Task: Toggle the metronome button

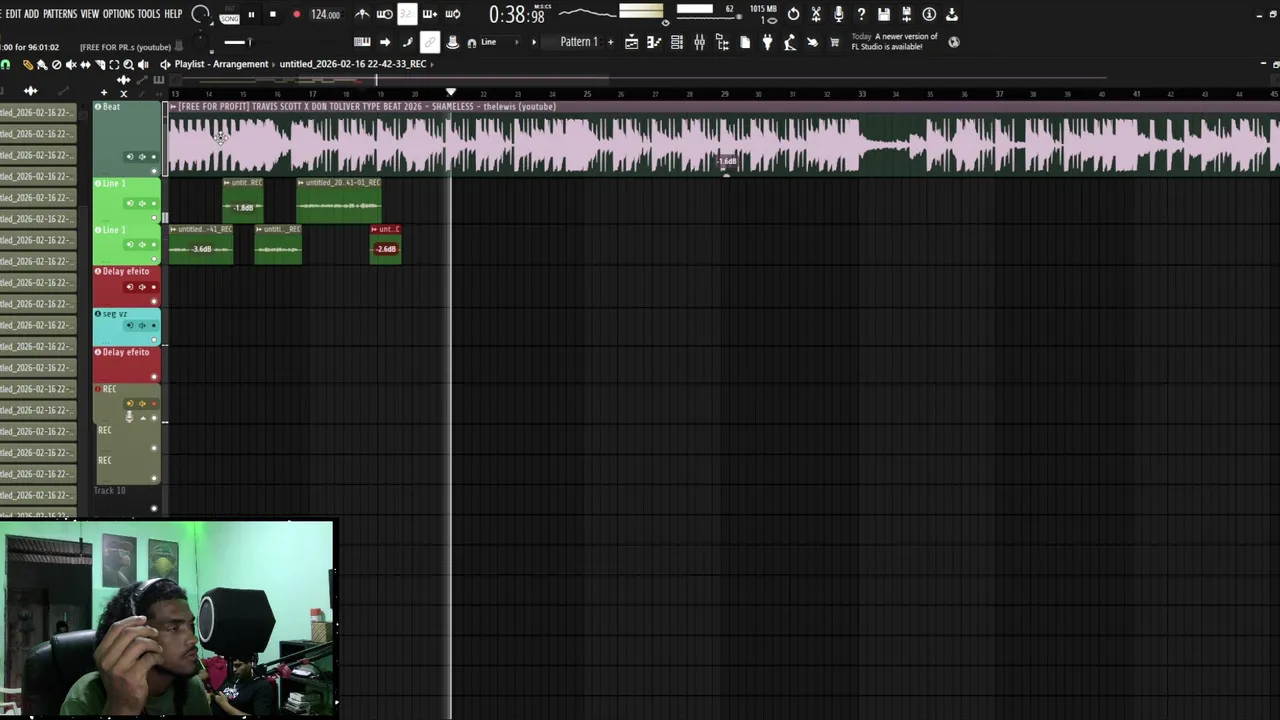Action: coord(362,14)
